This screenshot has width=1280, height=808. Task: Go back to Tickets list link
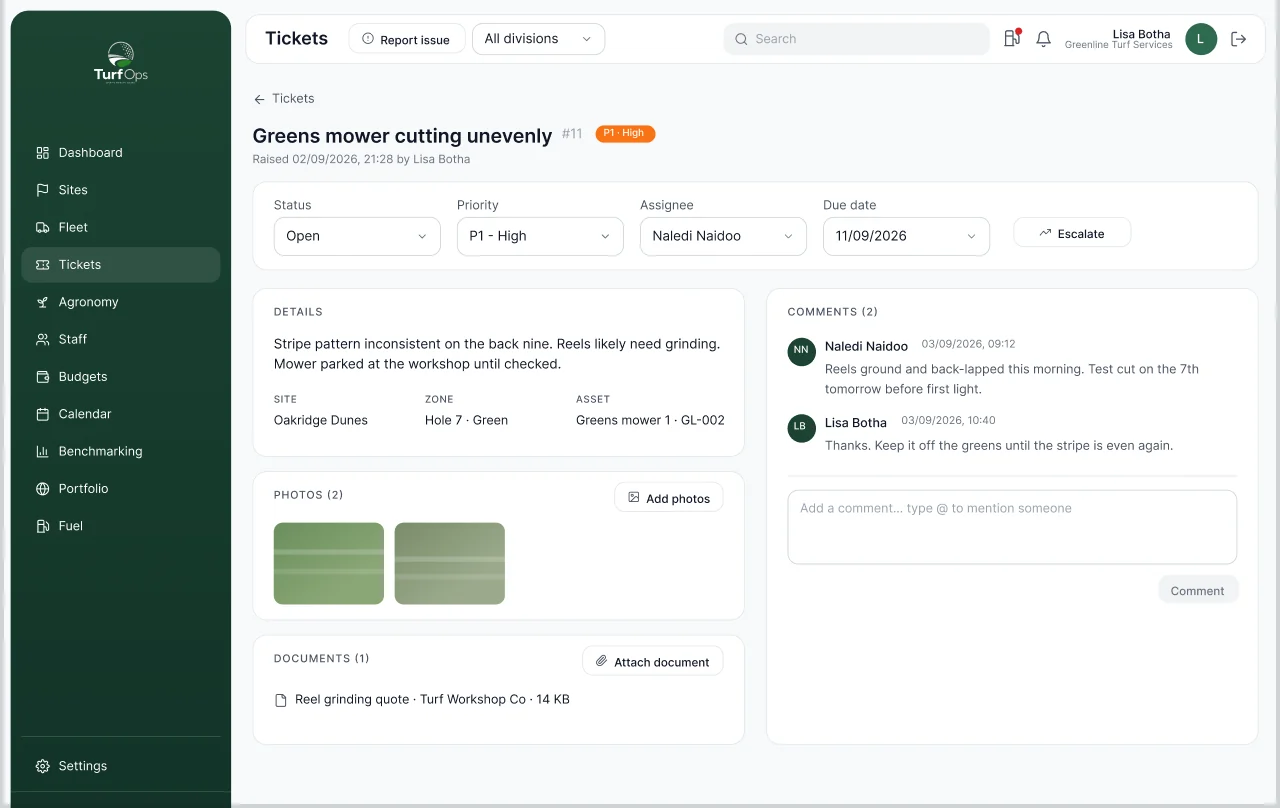(284, 99)
